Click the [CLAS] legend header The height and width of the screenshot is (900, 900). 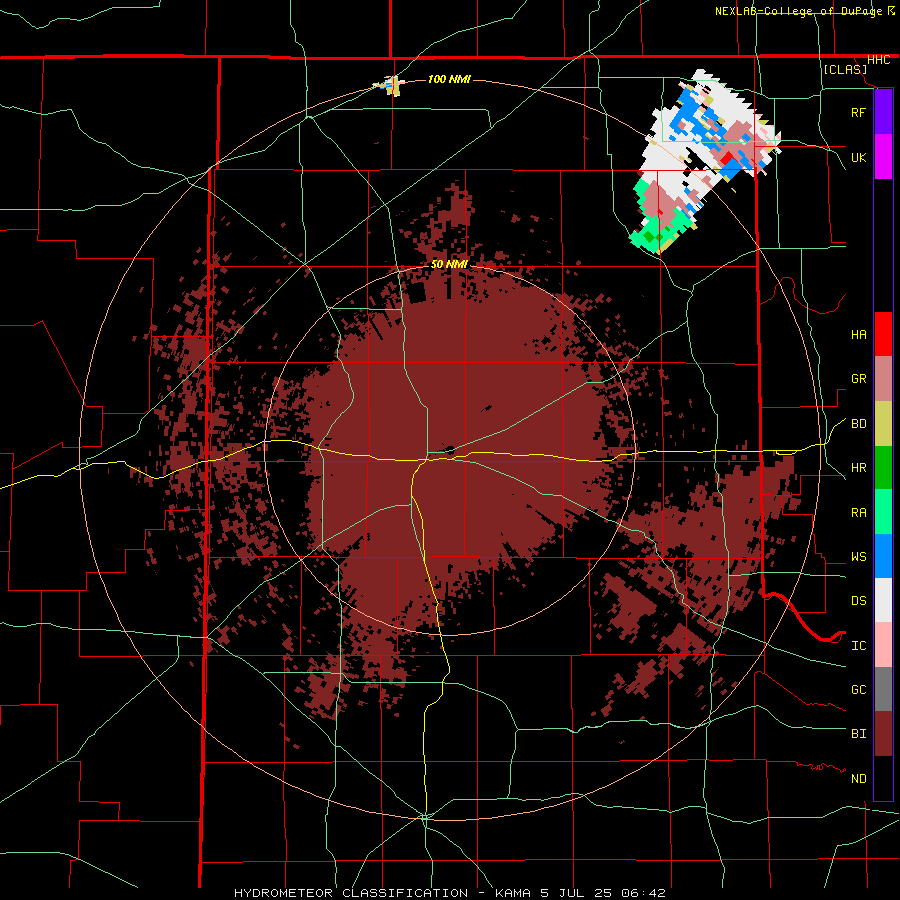tap(845, 70)
